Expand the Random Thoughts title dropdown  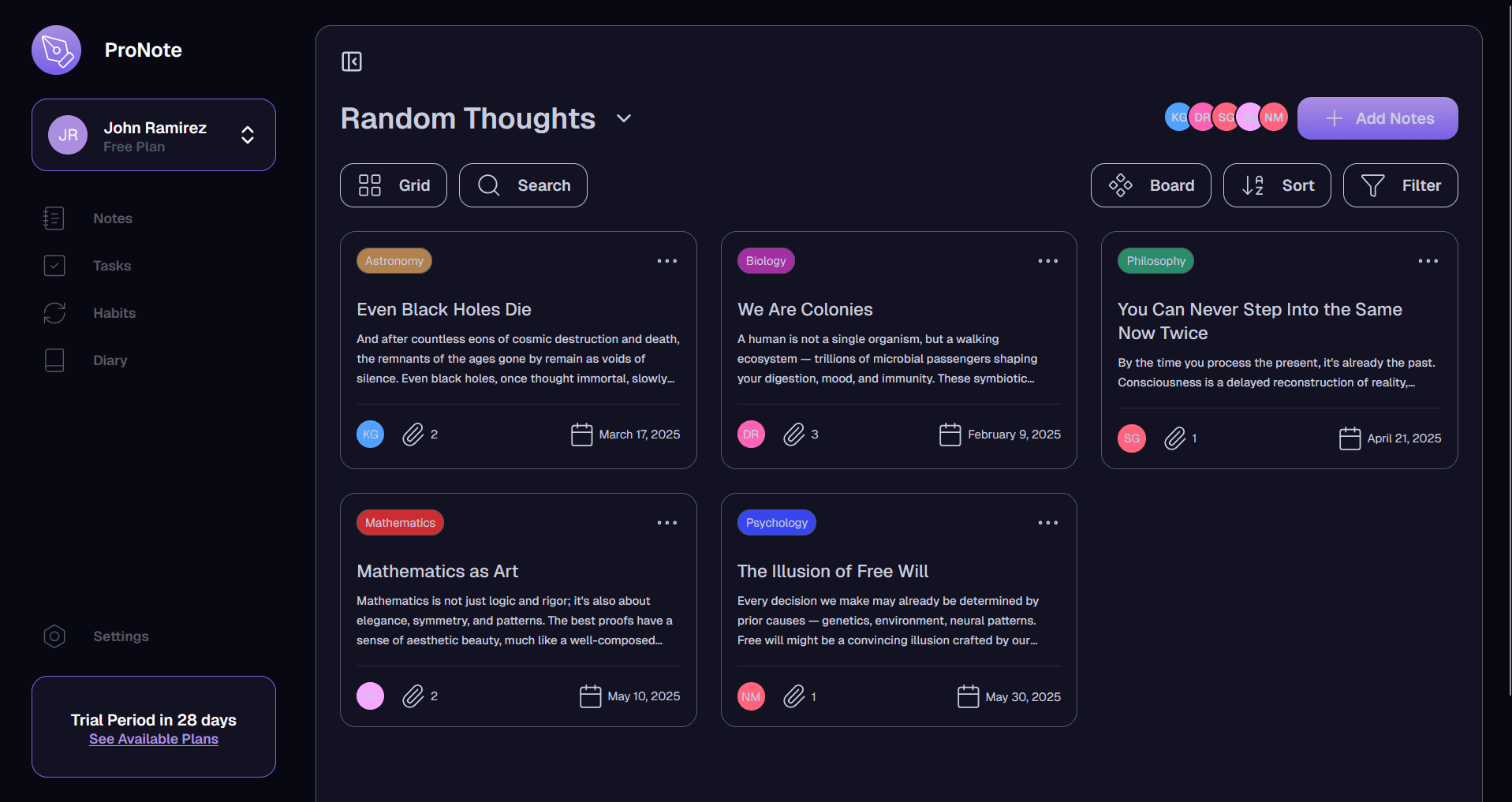(624, 118)
